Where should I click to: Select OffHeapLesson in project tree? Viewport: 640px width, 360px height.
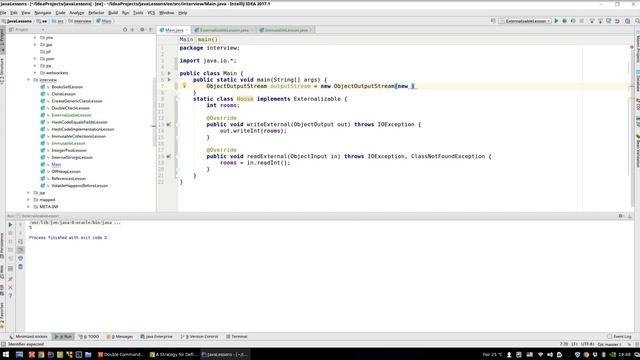(x=66, y=171)
